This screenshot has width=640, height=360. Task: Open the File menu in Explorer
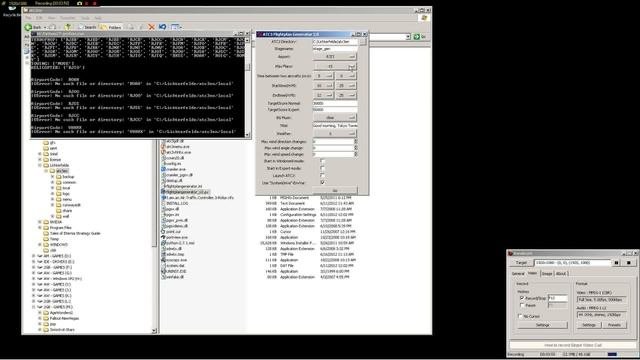tap(28, 18)
